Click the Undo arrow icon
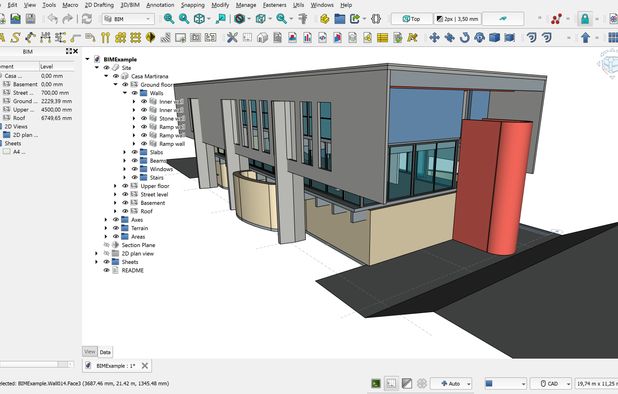This screenshot has height=394, width=618. coord(52,19)
